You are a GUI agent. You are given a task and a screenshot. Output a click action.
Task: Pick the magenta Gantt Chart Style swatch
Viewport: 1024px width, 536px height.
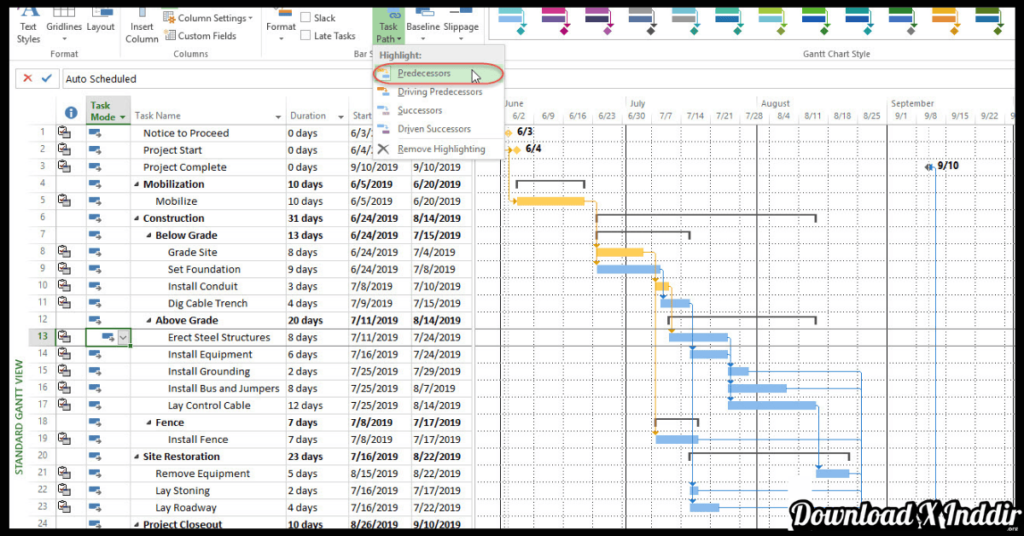pyautogui.click(x=556, y=15)
